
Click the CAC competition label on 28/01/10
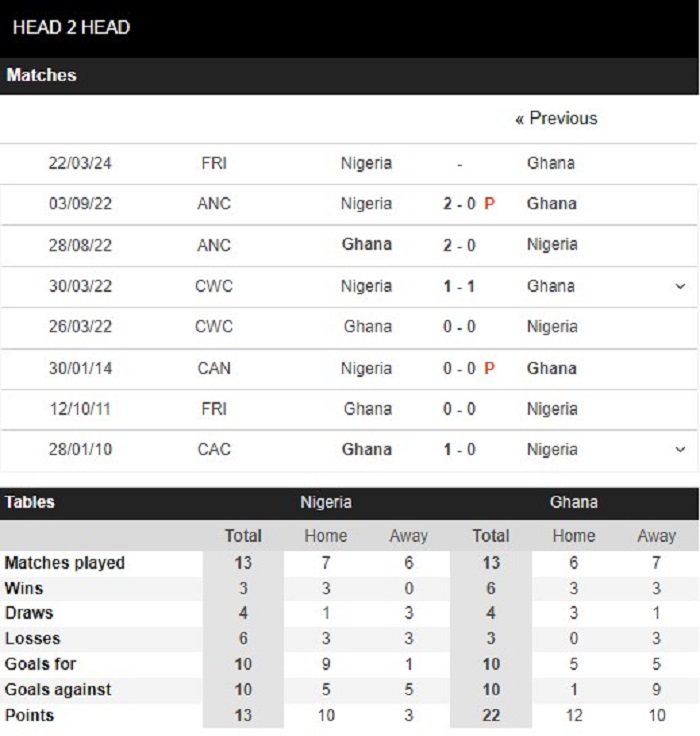click(x=214, y=450)
